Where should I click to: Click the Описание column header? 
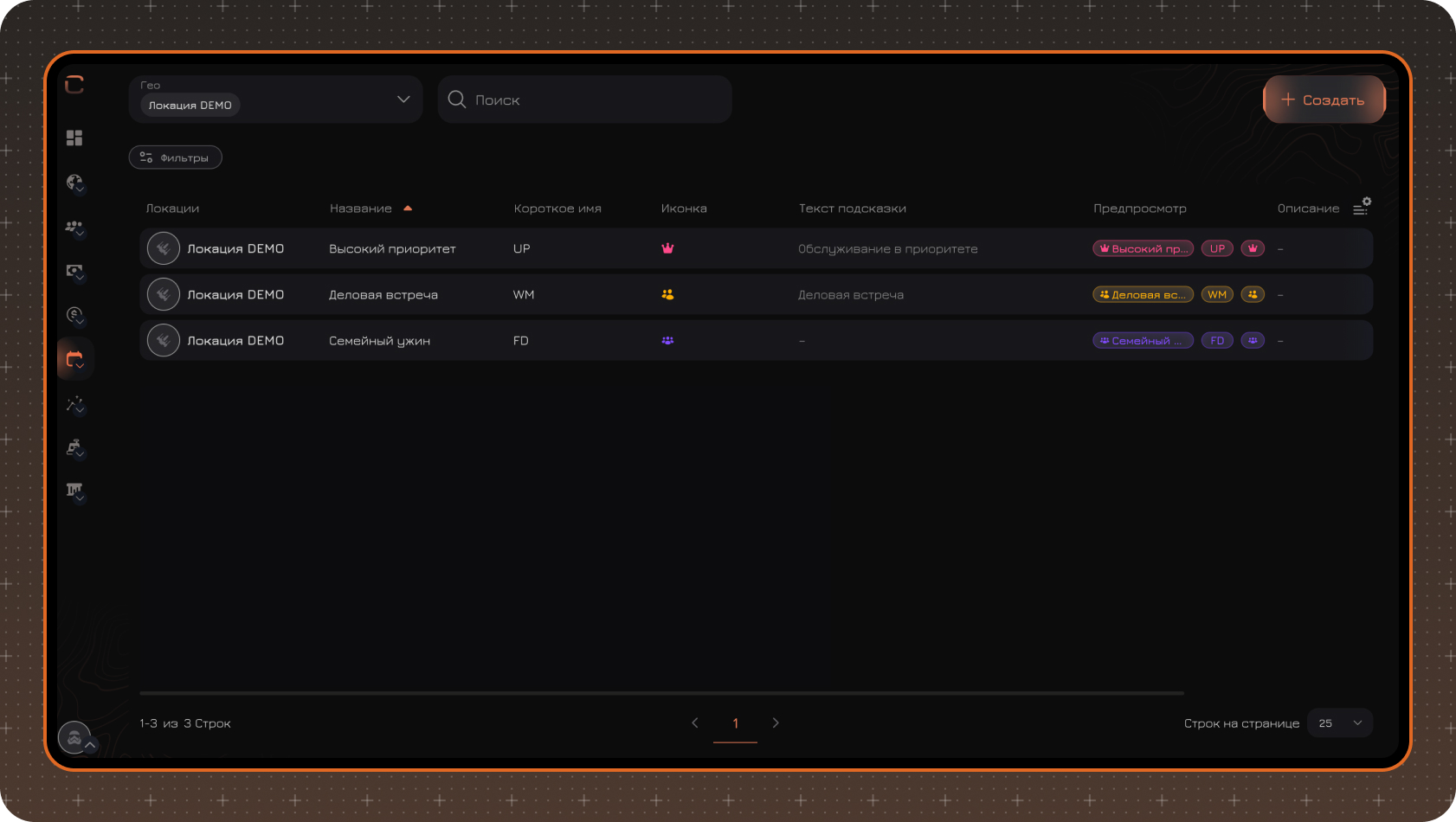(x=1308, y=209)
